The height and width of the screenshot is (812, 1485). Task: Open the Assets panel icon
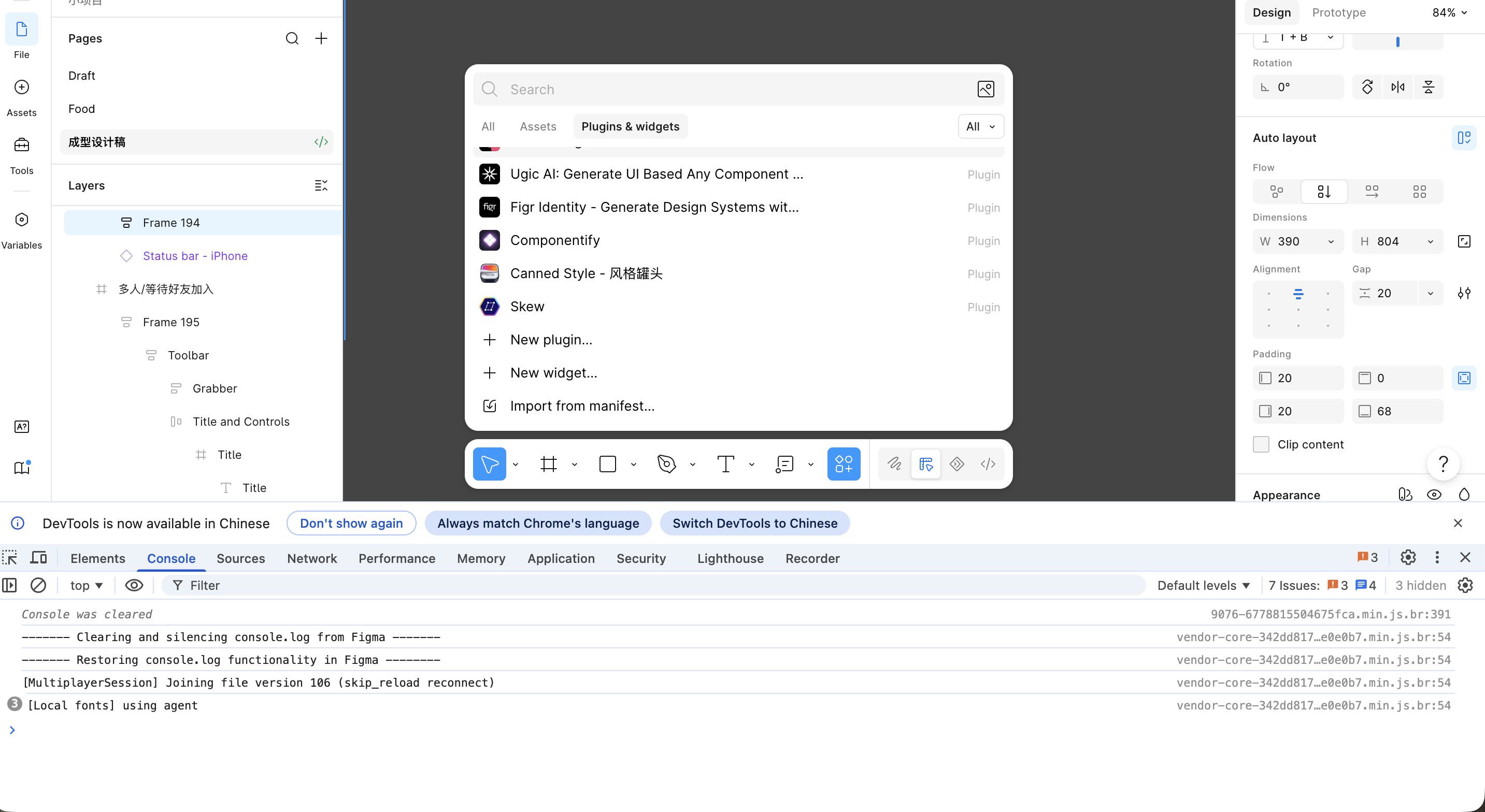coord(21,87)
